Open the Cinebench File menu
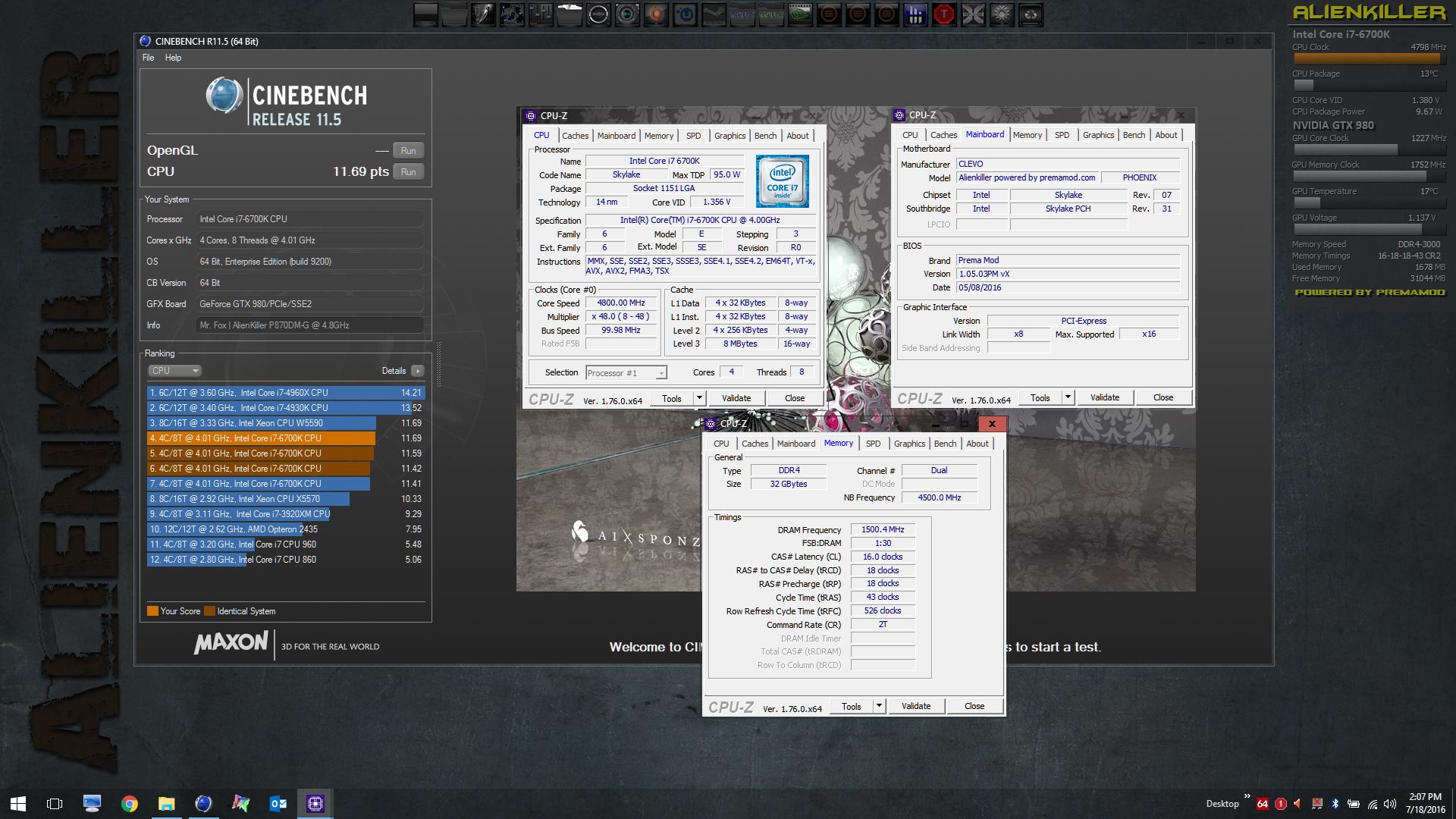 point(148,58)
